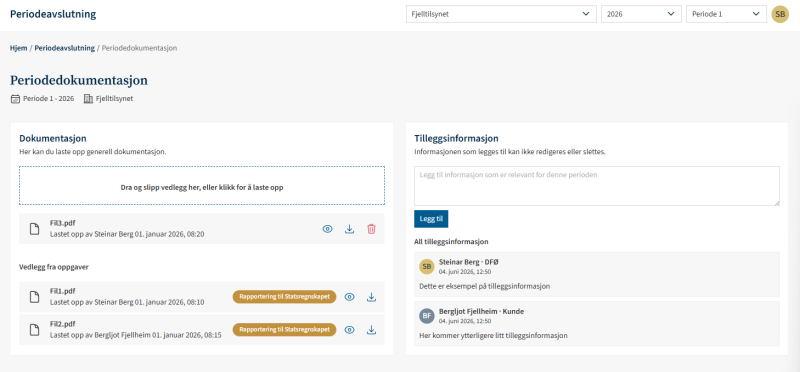
Task: Preview Fil1.pdf with the eye icon
Action: (349, 297)
